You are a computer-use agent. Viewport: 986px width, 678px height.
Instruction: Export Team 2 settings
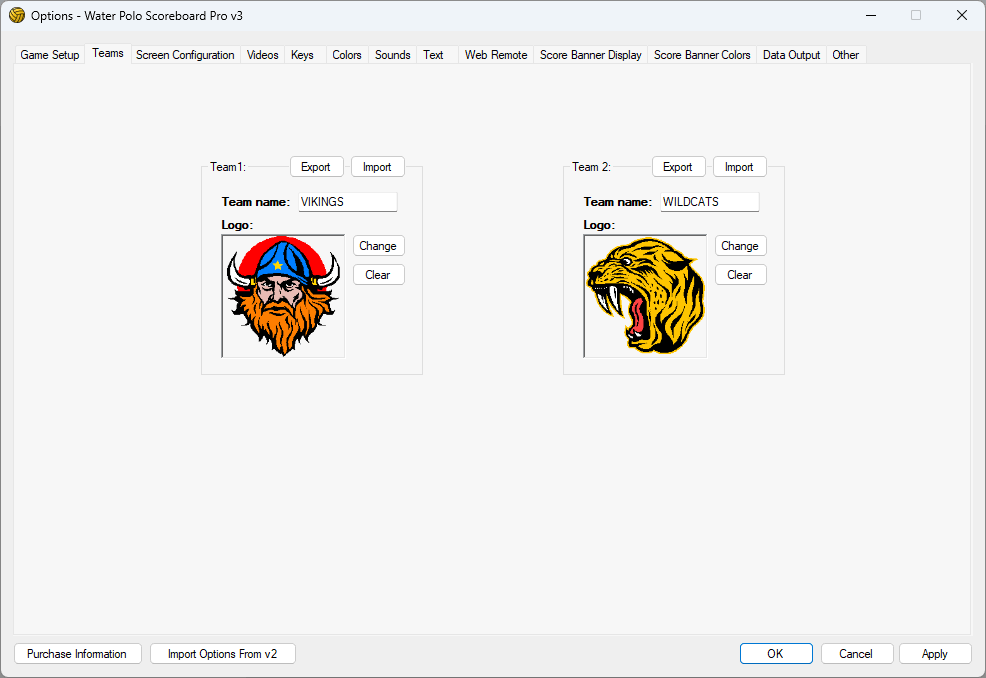(678, 167)
